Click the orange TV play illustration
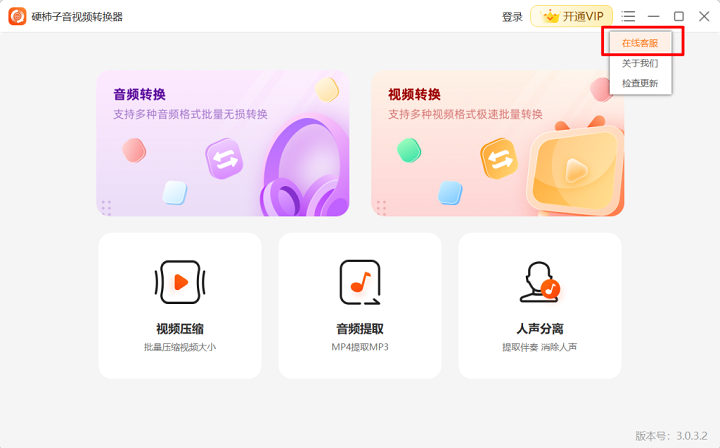 pos(575,168)
